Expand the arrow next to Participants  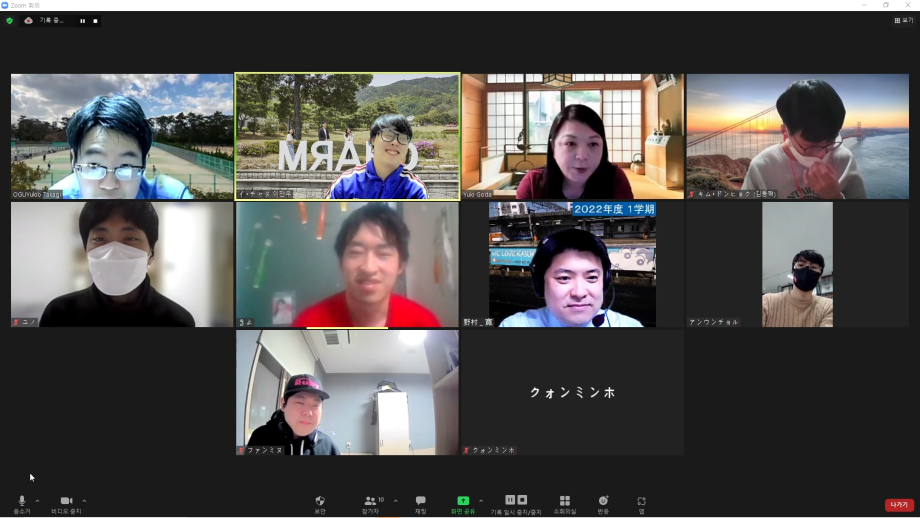point(395,500)
